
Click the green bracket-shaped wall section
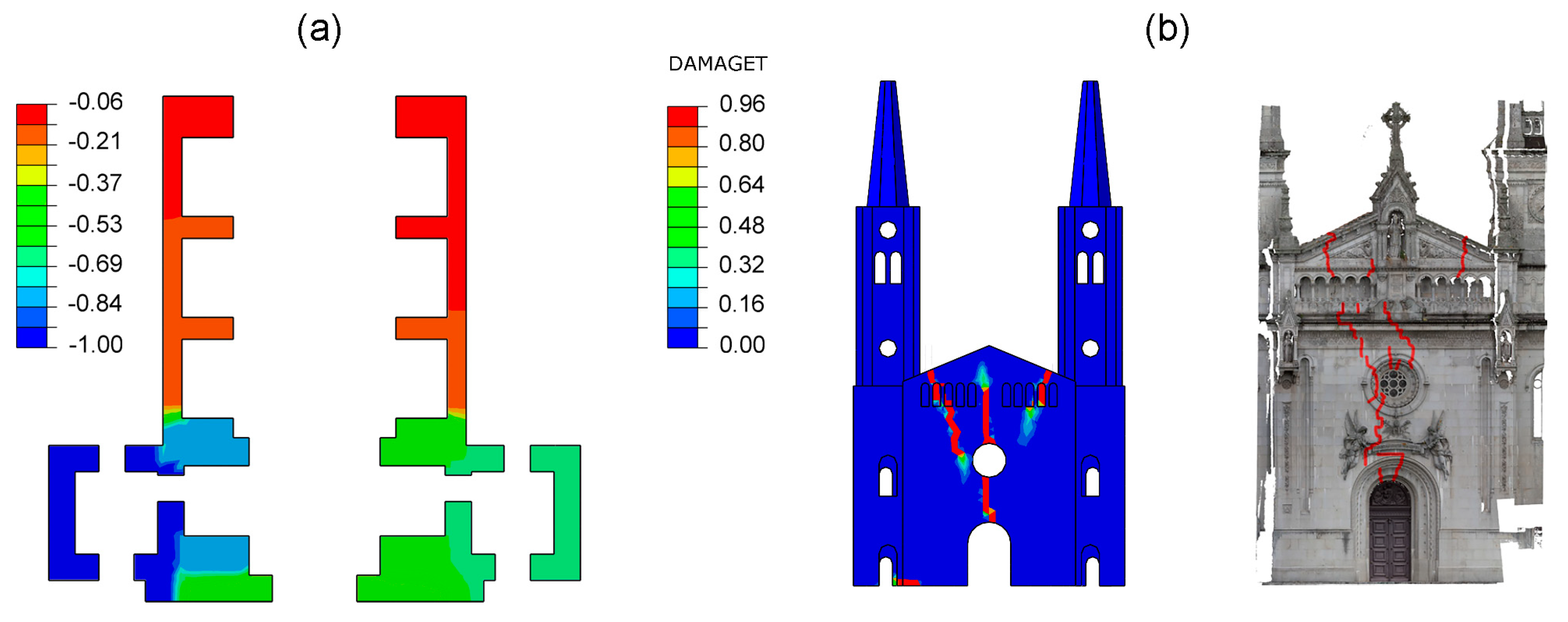click(x=567, y=512)
